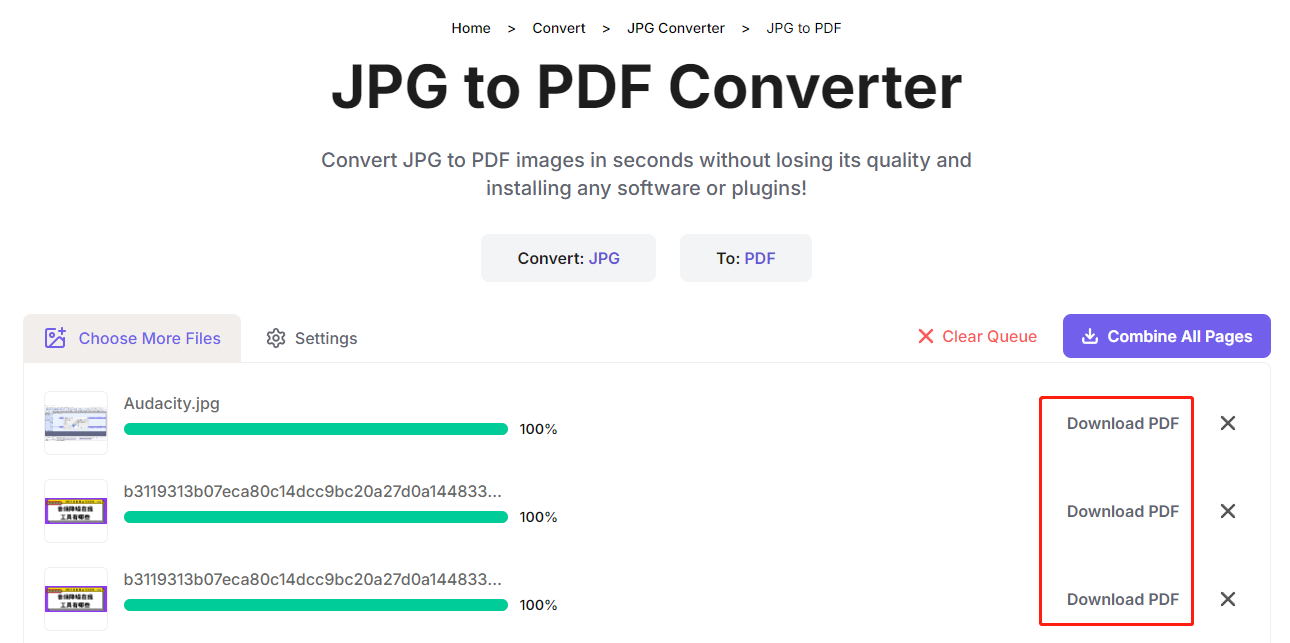
Task: Download PDF for the second file
Action: tap(1122, 511)
